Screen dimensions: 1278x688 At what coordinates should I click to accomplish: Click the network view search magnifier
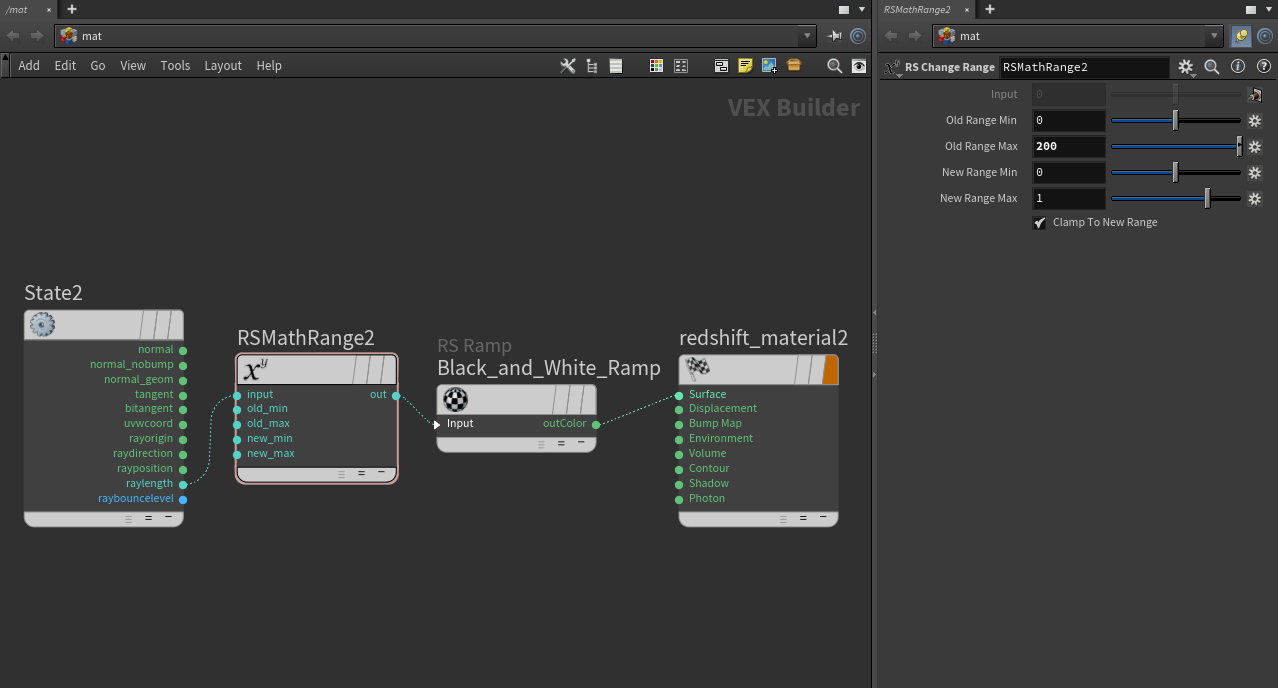(834, 66)
